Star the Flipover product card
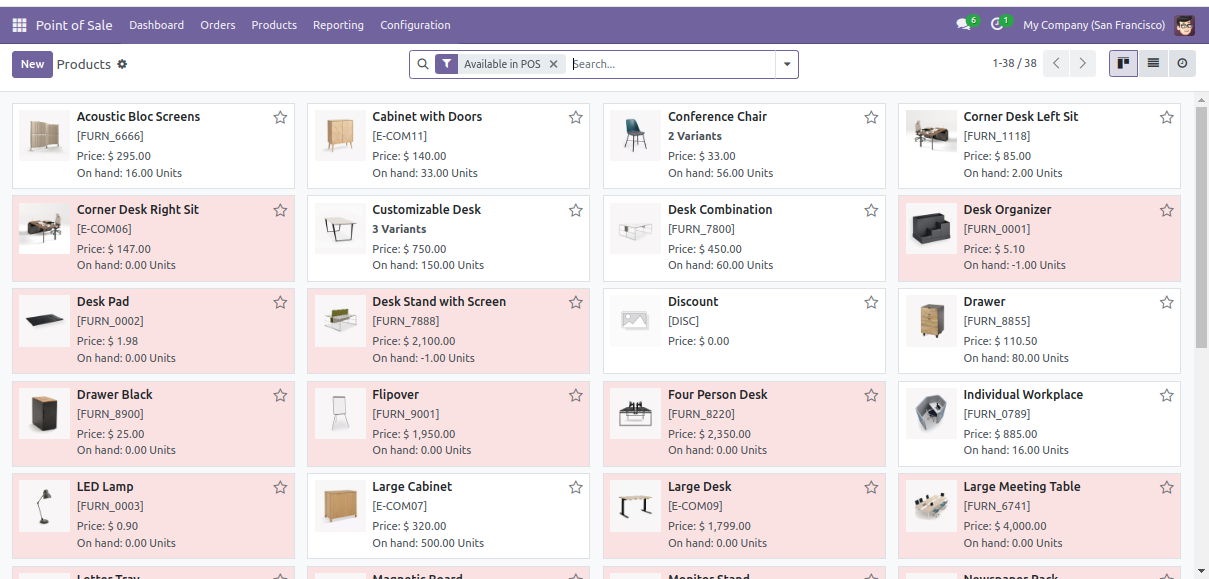The width and height of the screenshot is (1209, 579). (576, 395)
